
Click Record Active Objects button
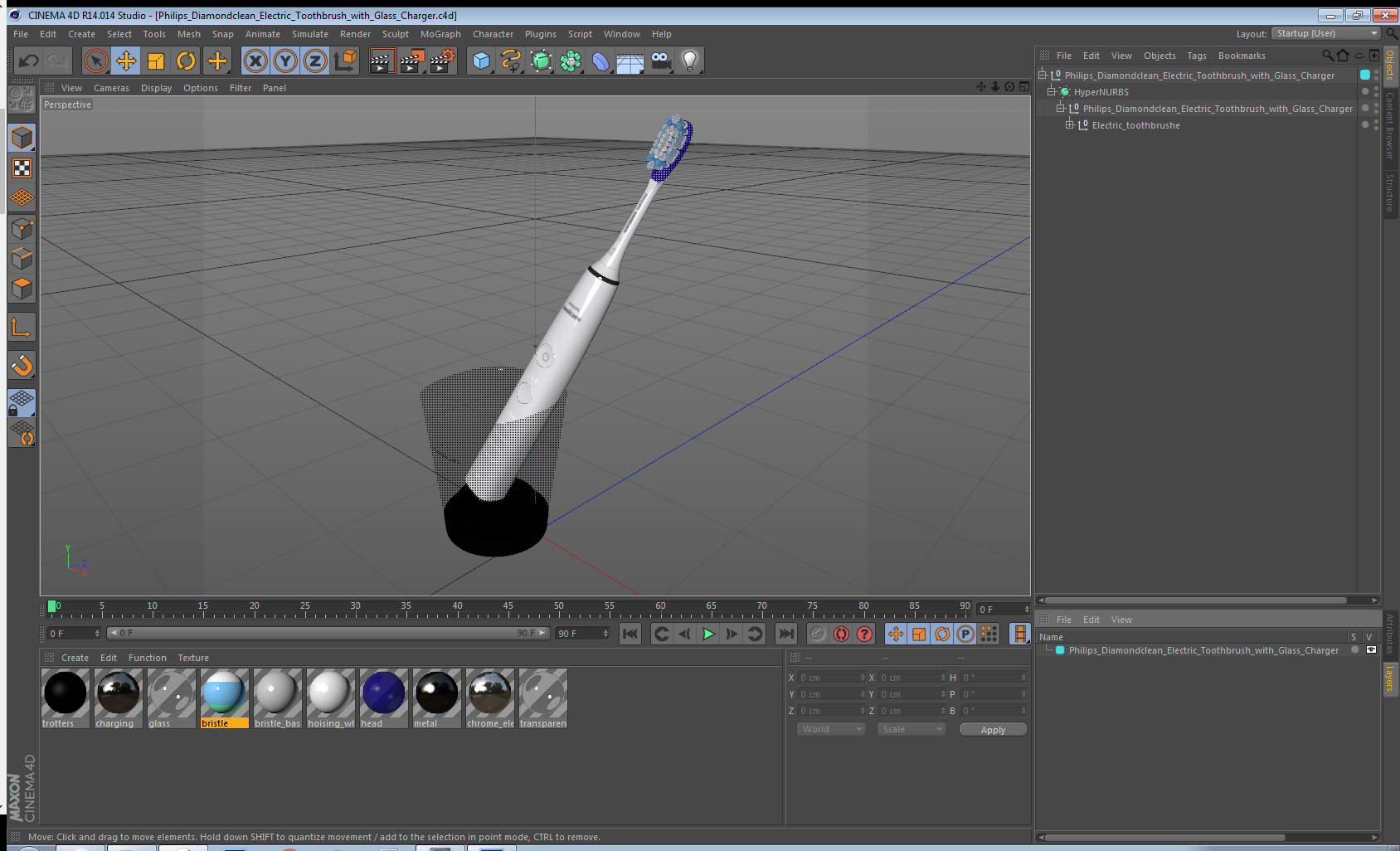tap(818, 634)
